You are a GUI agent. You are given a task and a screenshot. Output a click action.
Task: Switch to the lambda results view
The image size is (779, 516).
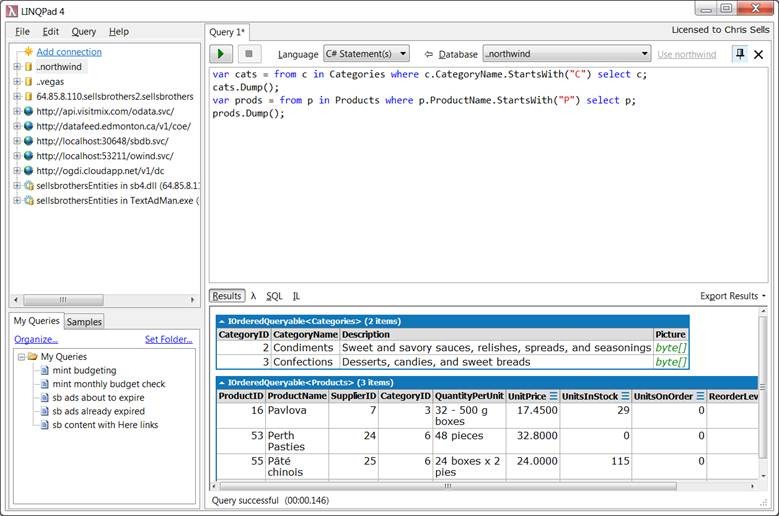(x=253, y=296)
